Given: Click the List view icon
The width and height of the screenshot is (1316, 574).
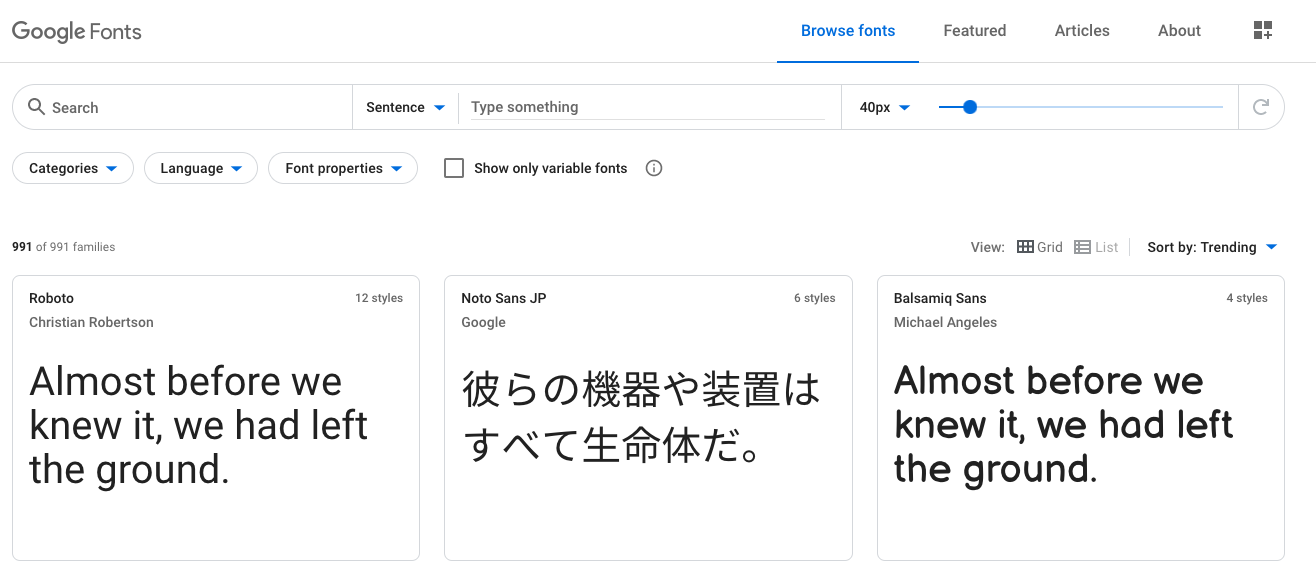Looking at the screenshot, I should click(x=1082, y=247).
